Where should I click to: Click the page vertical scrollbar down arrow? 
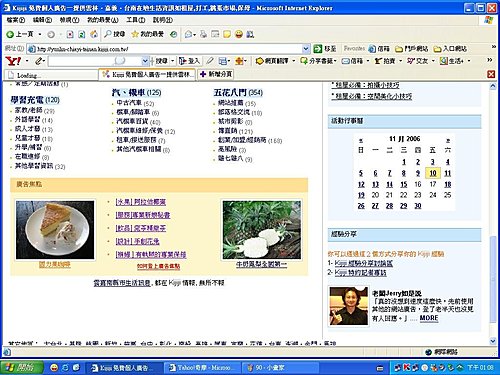(493, 341)
